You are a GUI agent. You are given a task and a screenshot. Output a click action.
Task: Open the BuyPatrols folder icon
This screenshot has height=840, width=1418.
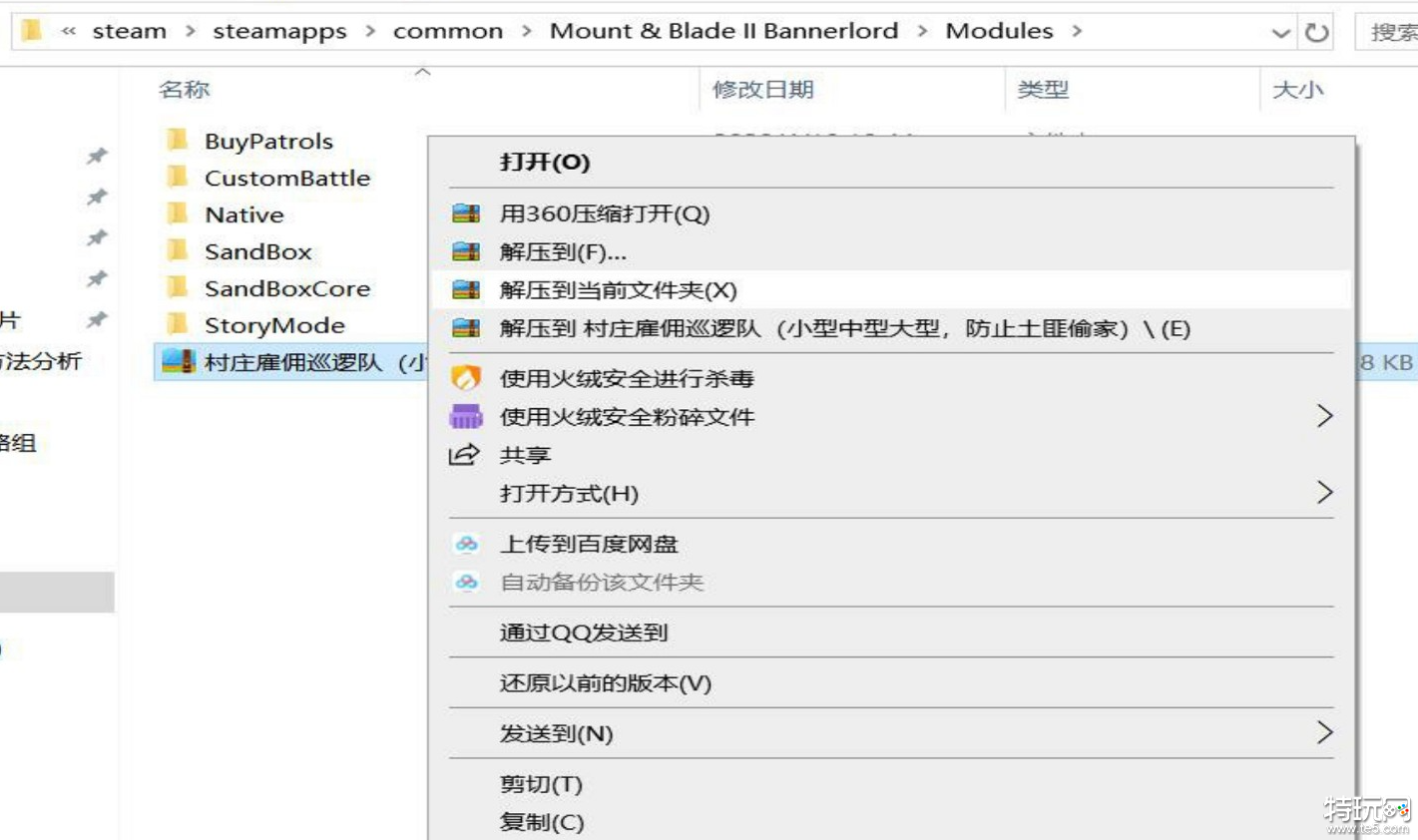click(x=178, y=140)
